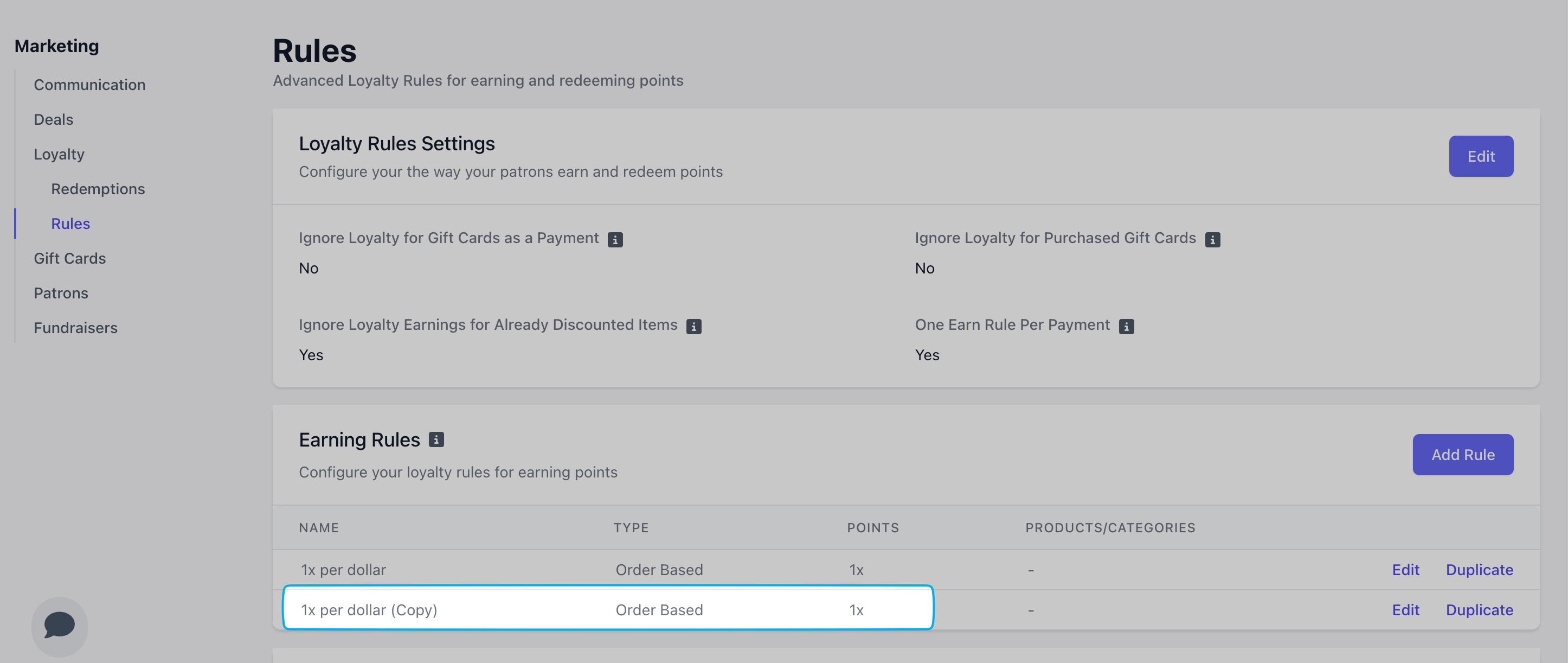Image resolution: width=1568 pixels, height=663 pixels.
Task: Click info icon beside Already Discounted Items
Action: 693,327
